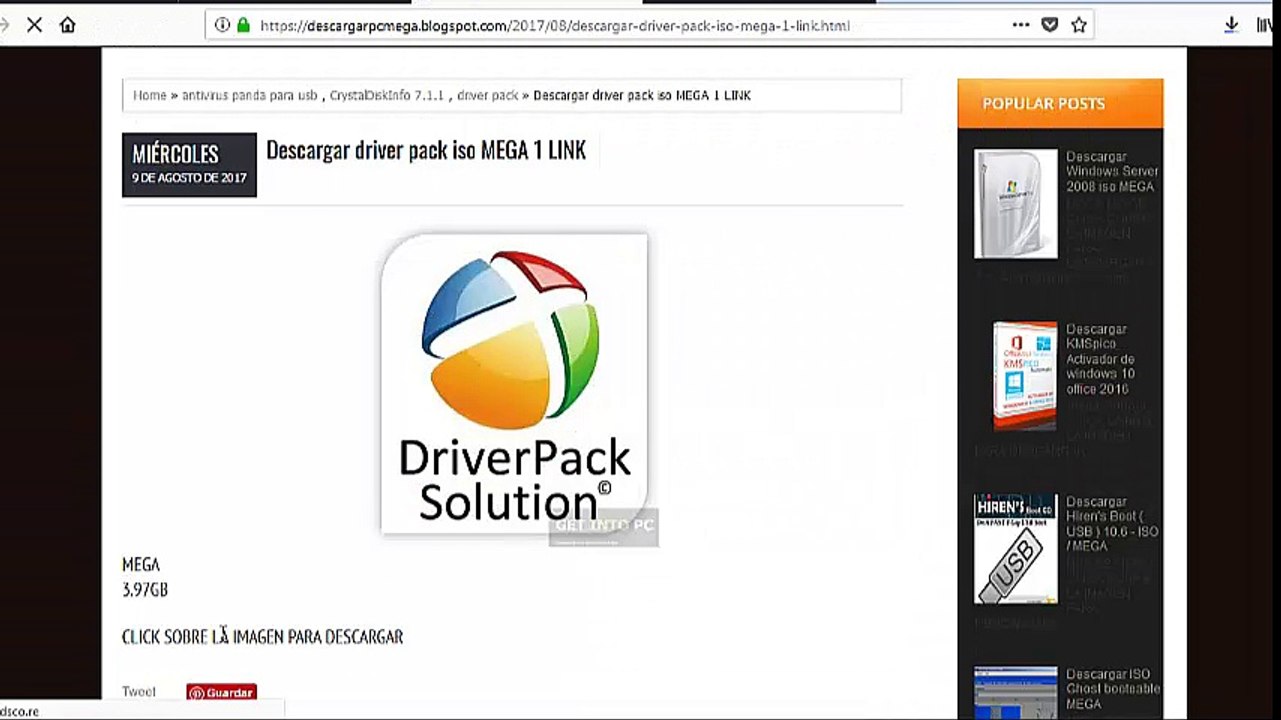Image resolution: width=1281 pixels, height=720 pixels.
Task: Click the '3.97GB' file size text
Action: tap(145, 590)
